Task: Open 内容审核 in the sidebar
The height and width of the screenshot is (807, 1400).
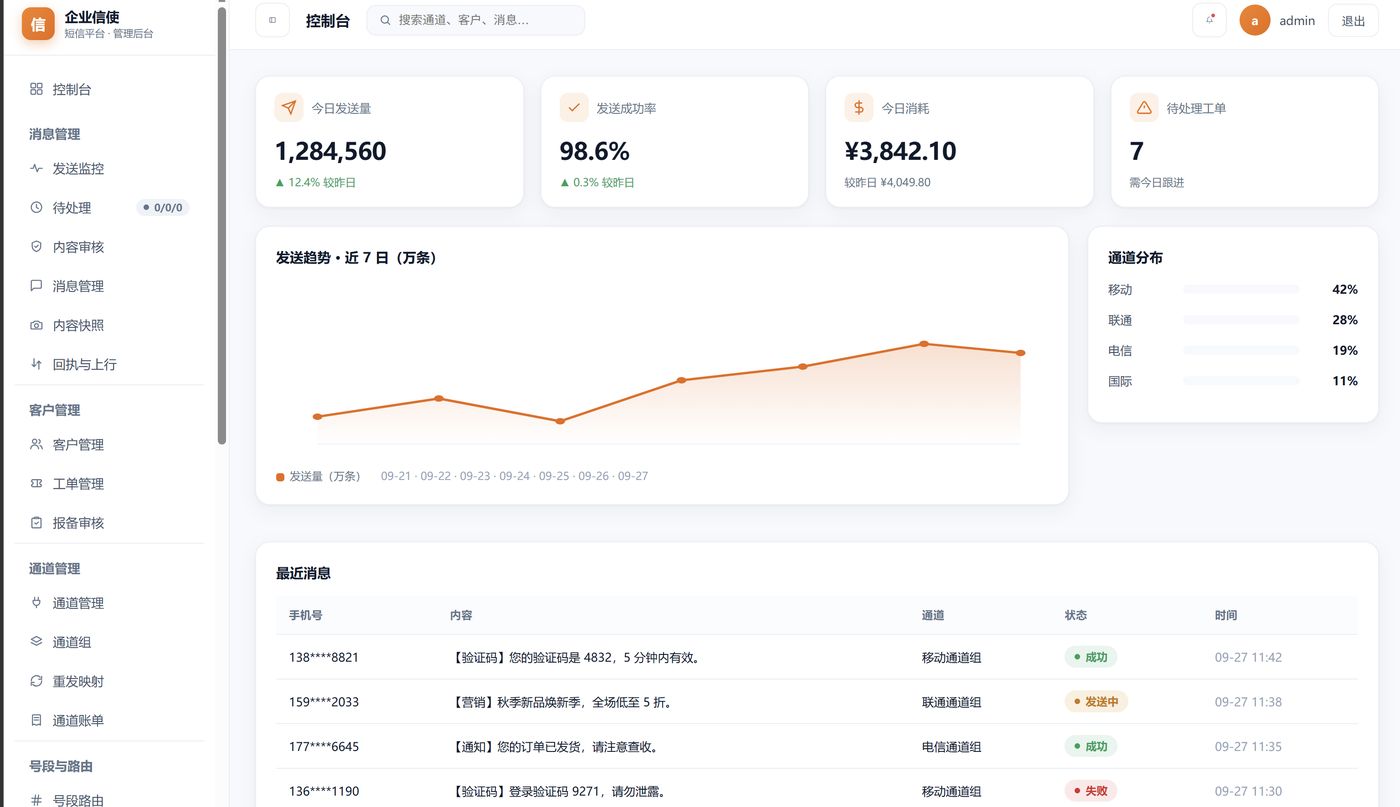Action: (108, 246)
